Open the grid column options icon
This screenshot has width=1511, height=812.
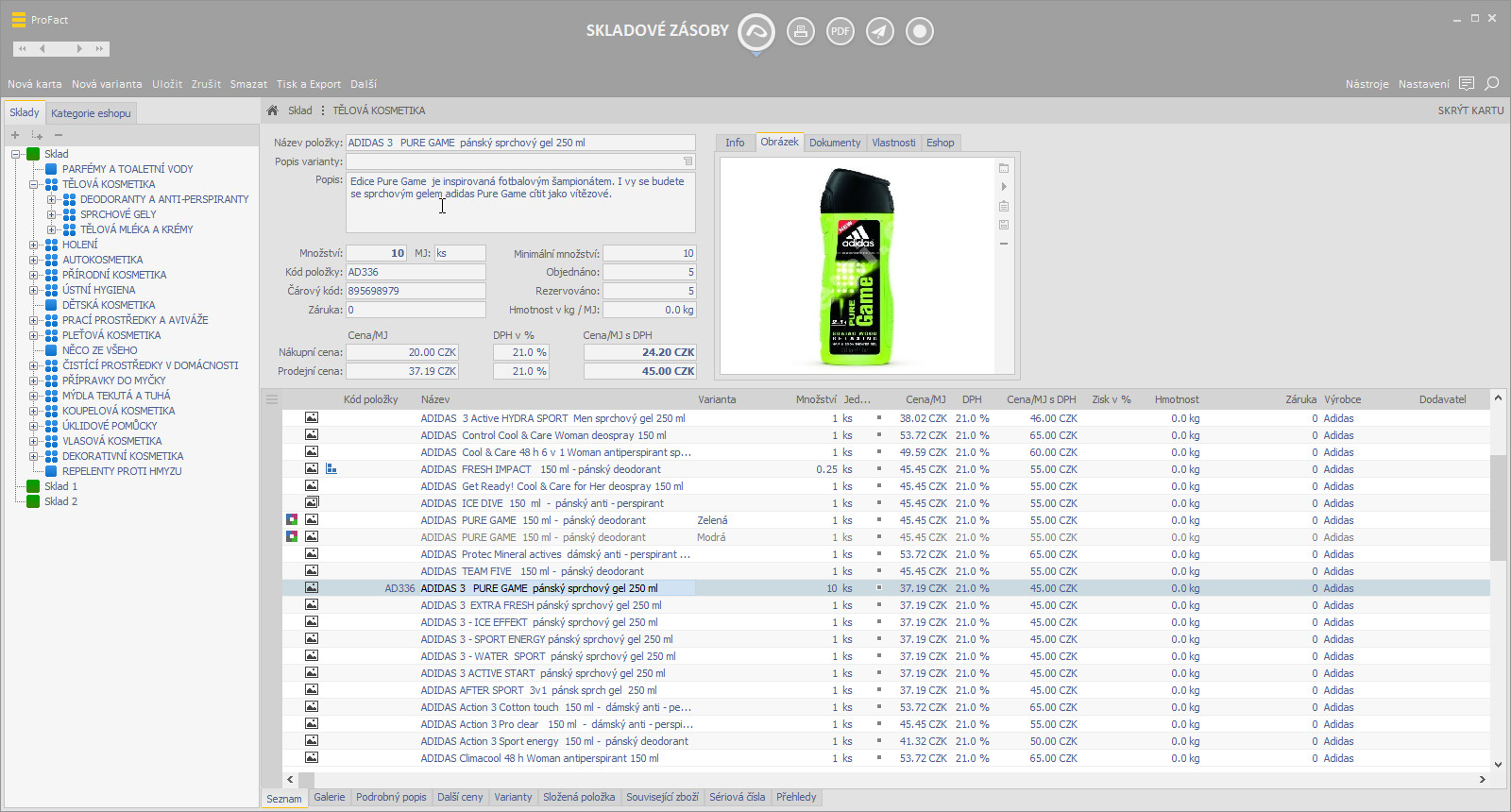(x=272, y=399)
